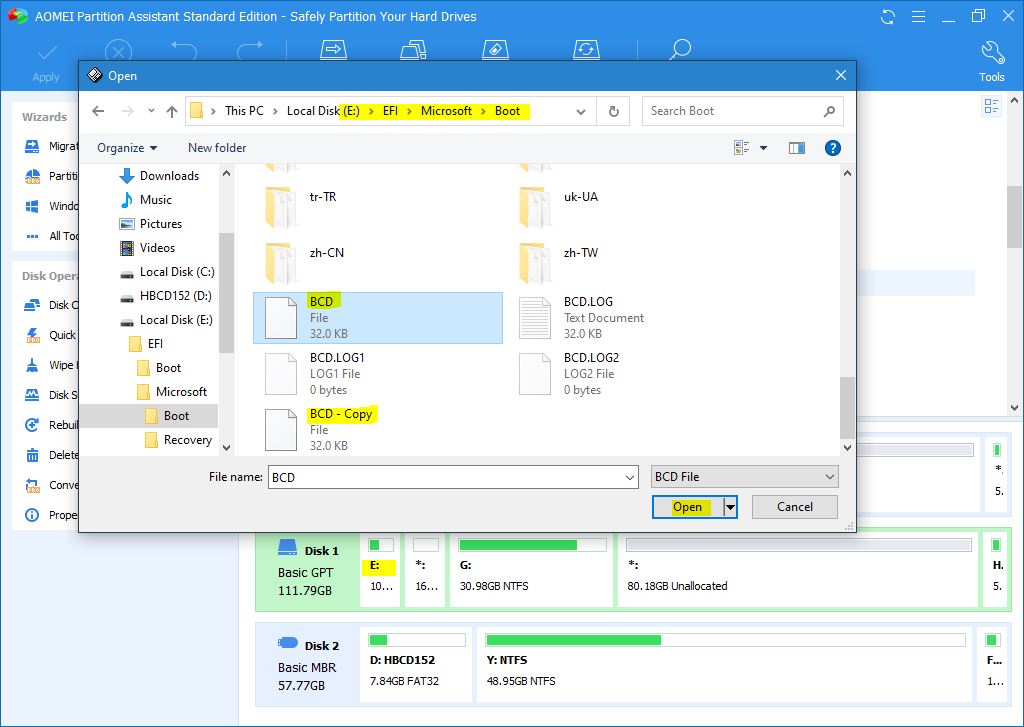Click the search magnifier icon in Search Boot
1024x727 pixels.
pyautogui.click(x=829, y=111)
